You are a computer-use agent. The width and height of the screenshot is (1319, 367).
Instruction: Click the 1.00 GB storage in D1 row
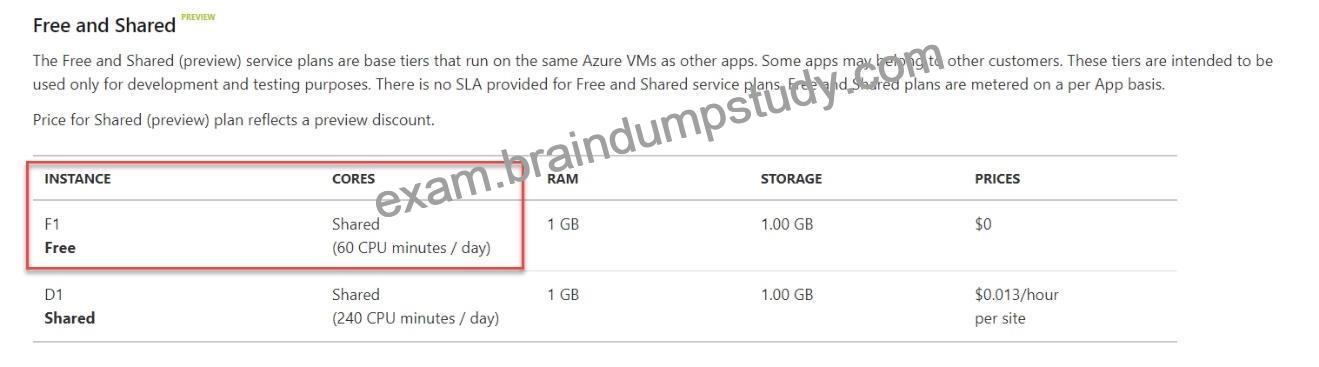(787, 295)
